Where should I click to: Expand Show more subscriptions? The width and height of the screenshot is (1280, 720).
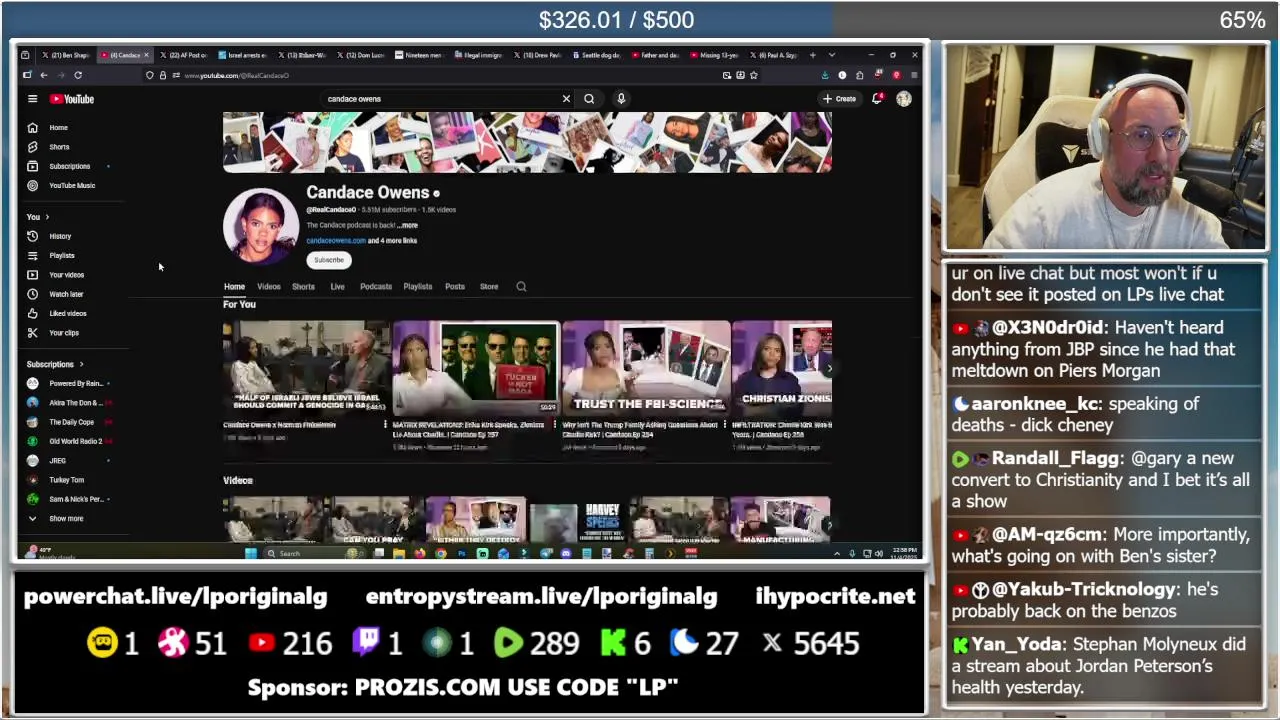tap(66, 519)
